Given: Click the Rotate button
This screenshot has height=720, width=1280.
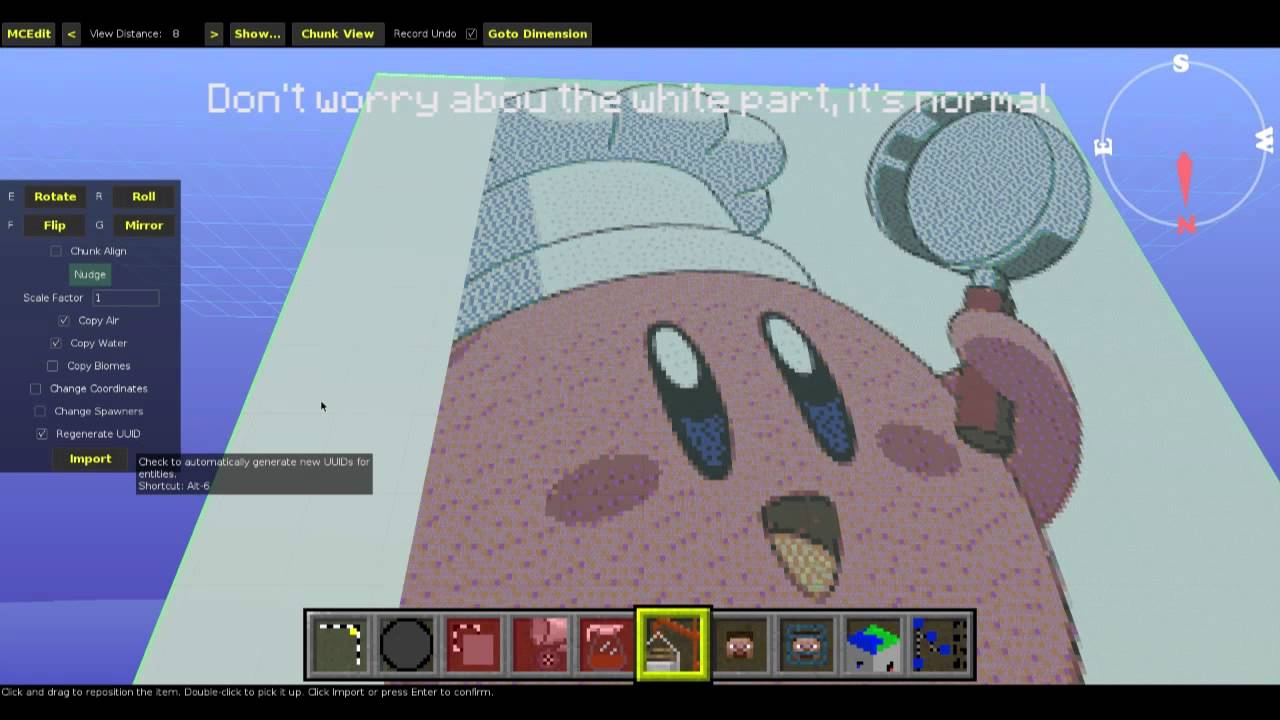Looking at the screenshot, I should click(55, 197).
